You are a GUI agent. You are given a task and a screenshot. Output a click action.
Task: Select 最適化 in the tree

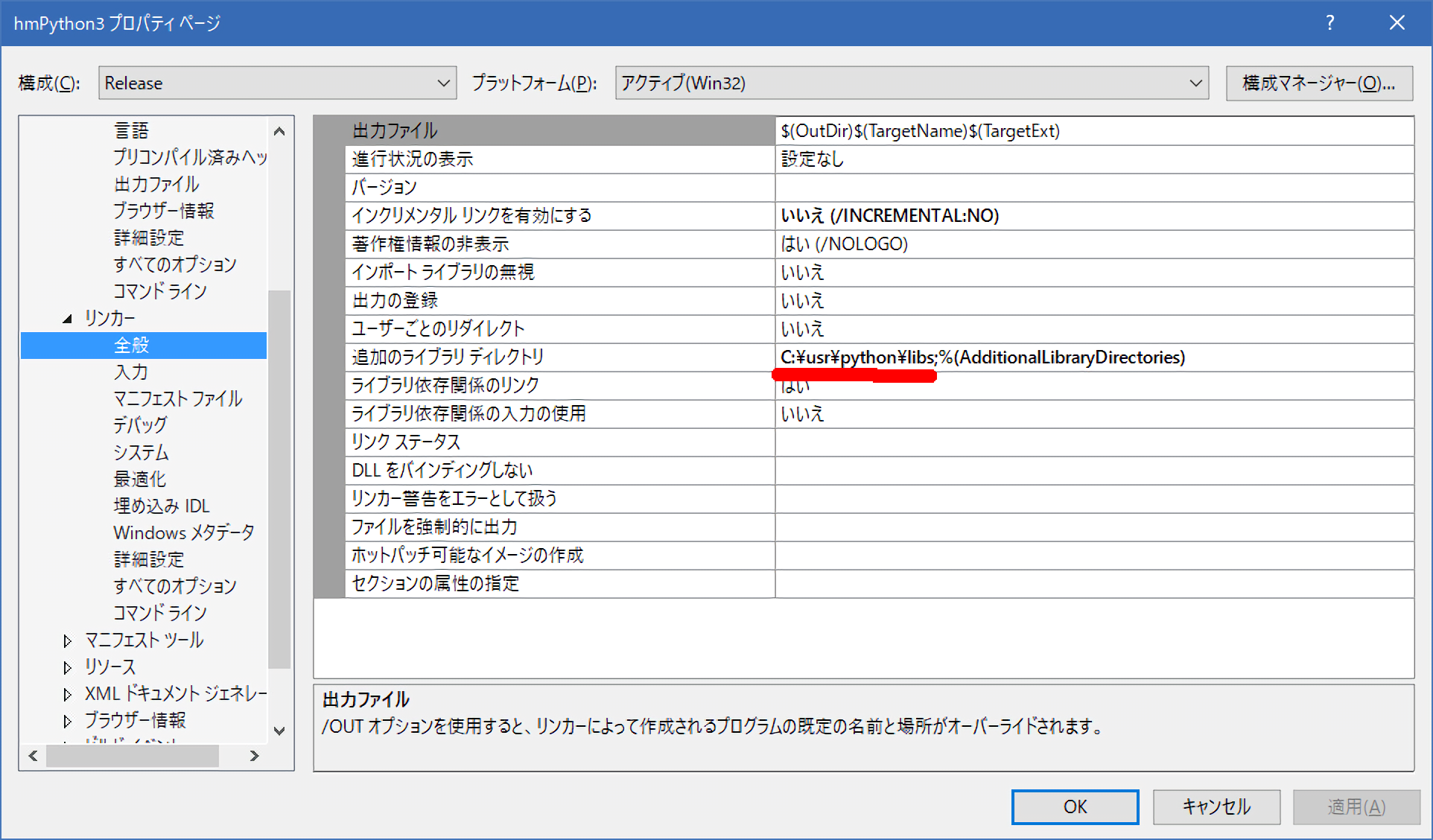[x=139, y=479]
